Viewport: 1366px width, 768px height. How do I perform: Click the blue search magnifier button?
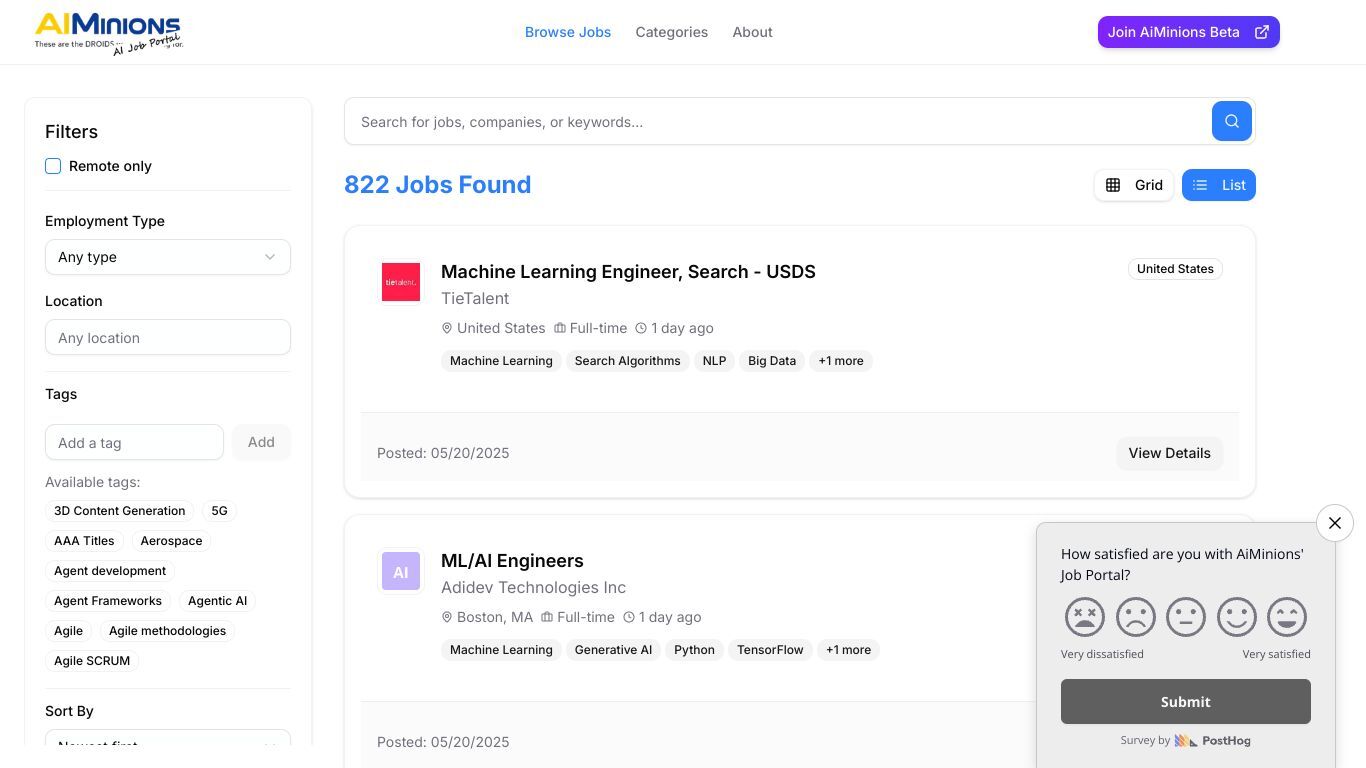click(1232, 121)
